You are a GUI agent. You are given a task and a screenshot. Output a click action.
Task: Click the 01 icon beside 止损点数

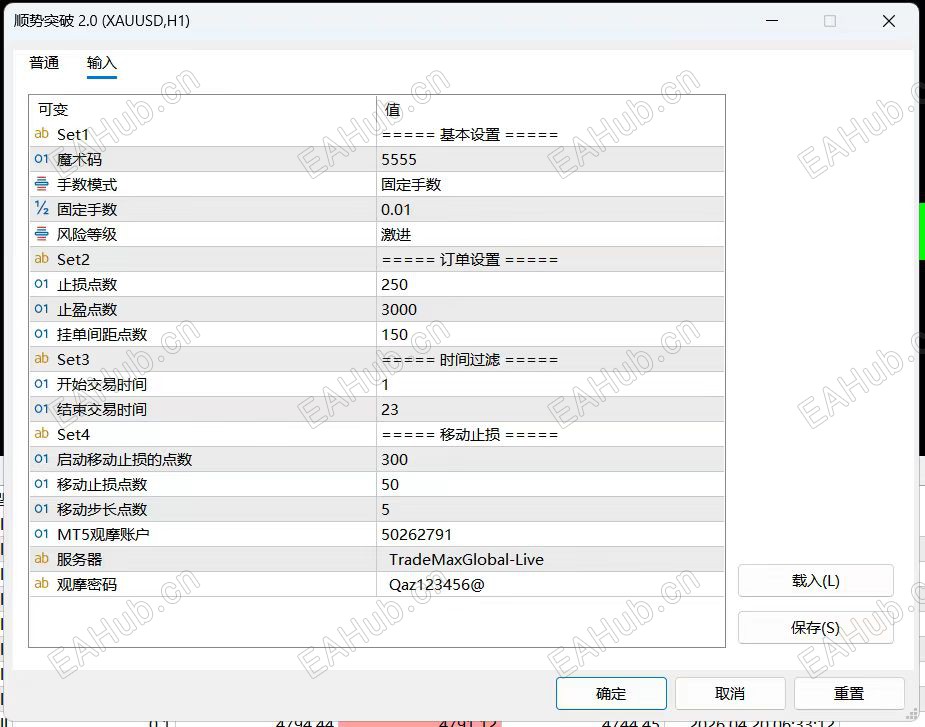click(x=41, y=284)
